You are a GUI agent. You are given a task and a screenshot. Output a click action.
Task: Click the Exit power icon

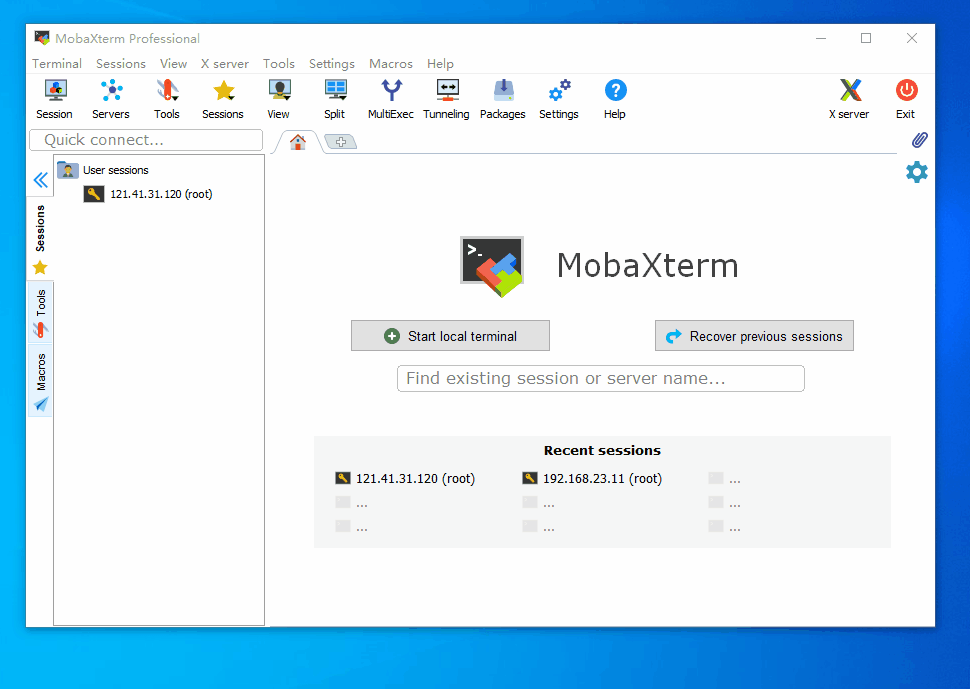[x=906, y=99]
